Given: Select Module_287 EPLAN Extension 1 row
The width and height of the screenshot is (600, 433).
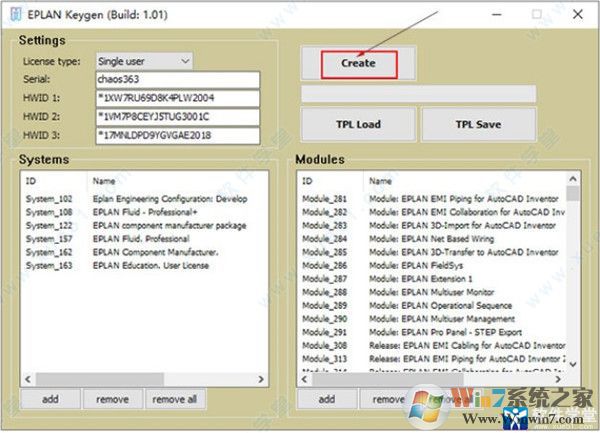Looking at the screenshot, I should tap(432, 279).
